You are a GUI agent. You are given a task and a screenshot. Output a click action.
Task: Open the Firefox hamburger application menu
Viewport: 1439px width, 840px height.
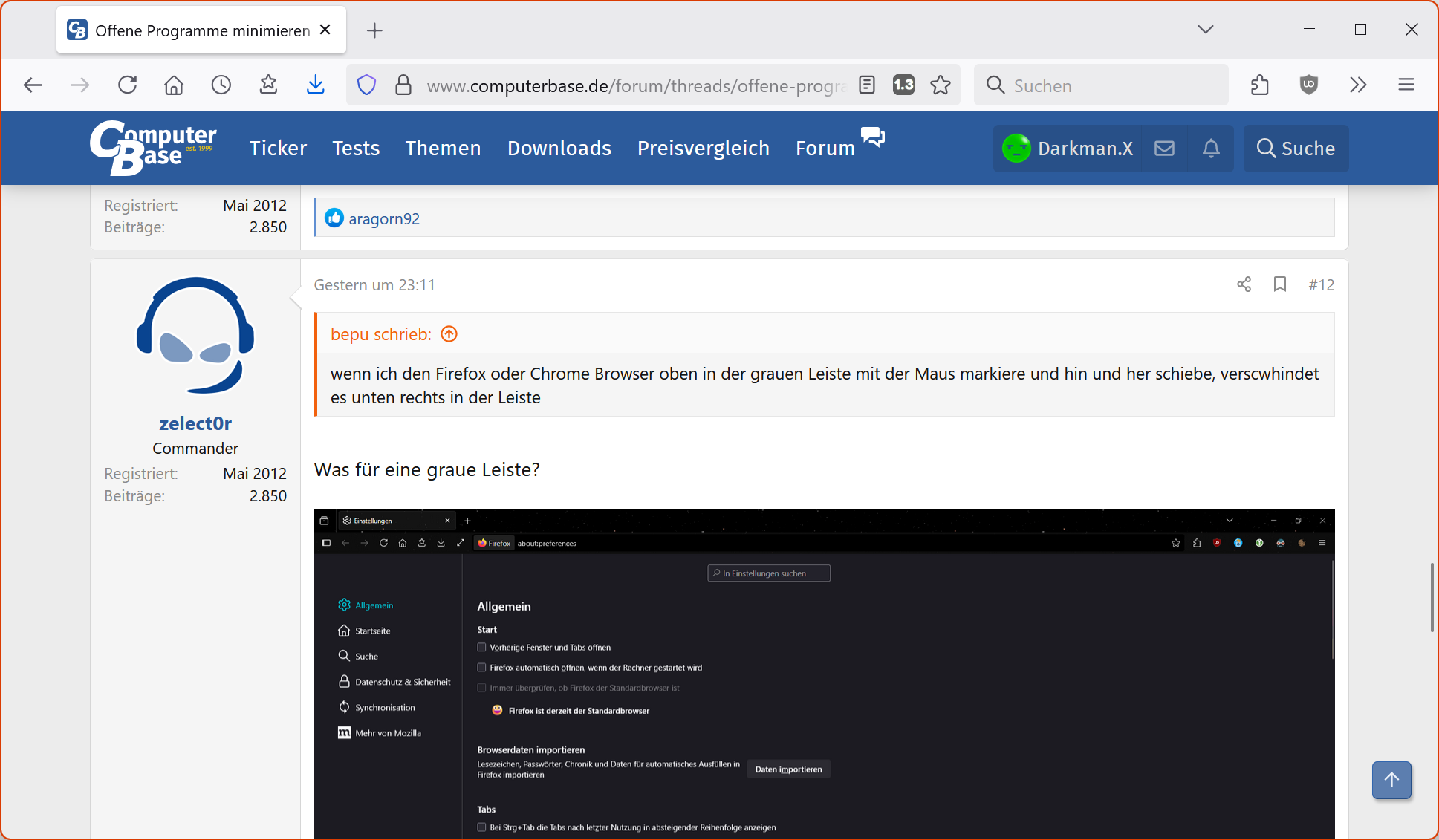1406,85
